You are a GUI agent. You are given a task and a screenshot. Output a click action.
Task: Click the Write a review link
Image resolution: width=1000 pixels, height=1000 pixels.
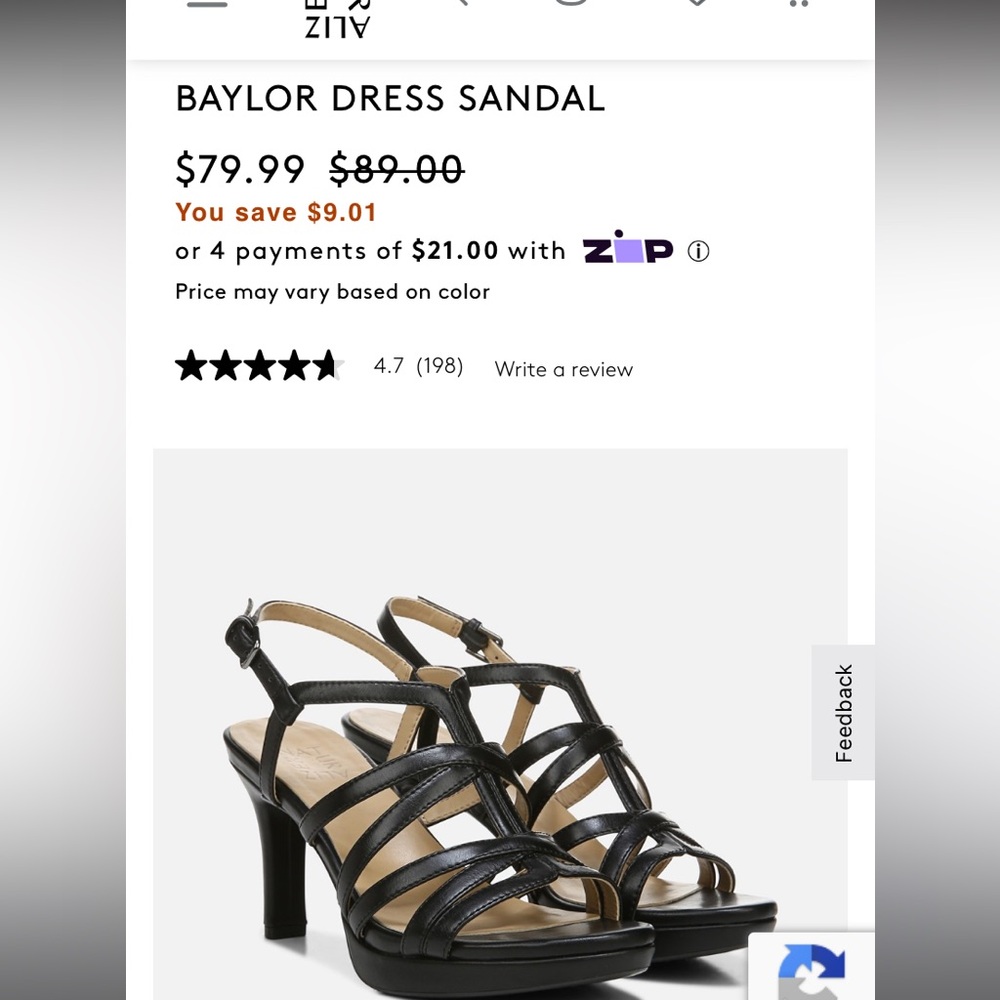(563, 369)
